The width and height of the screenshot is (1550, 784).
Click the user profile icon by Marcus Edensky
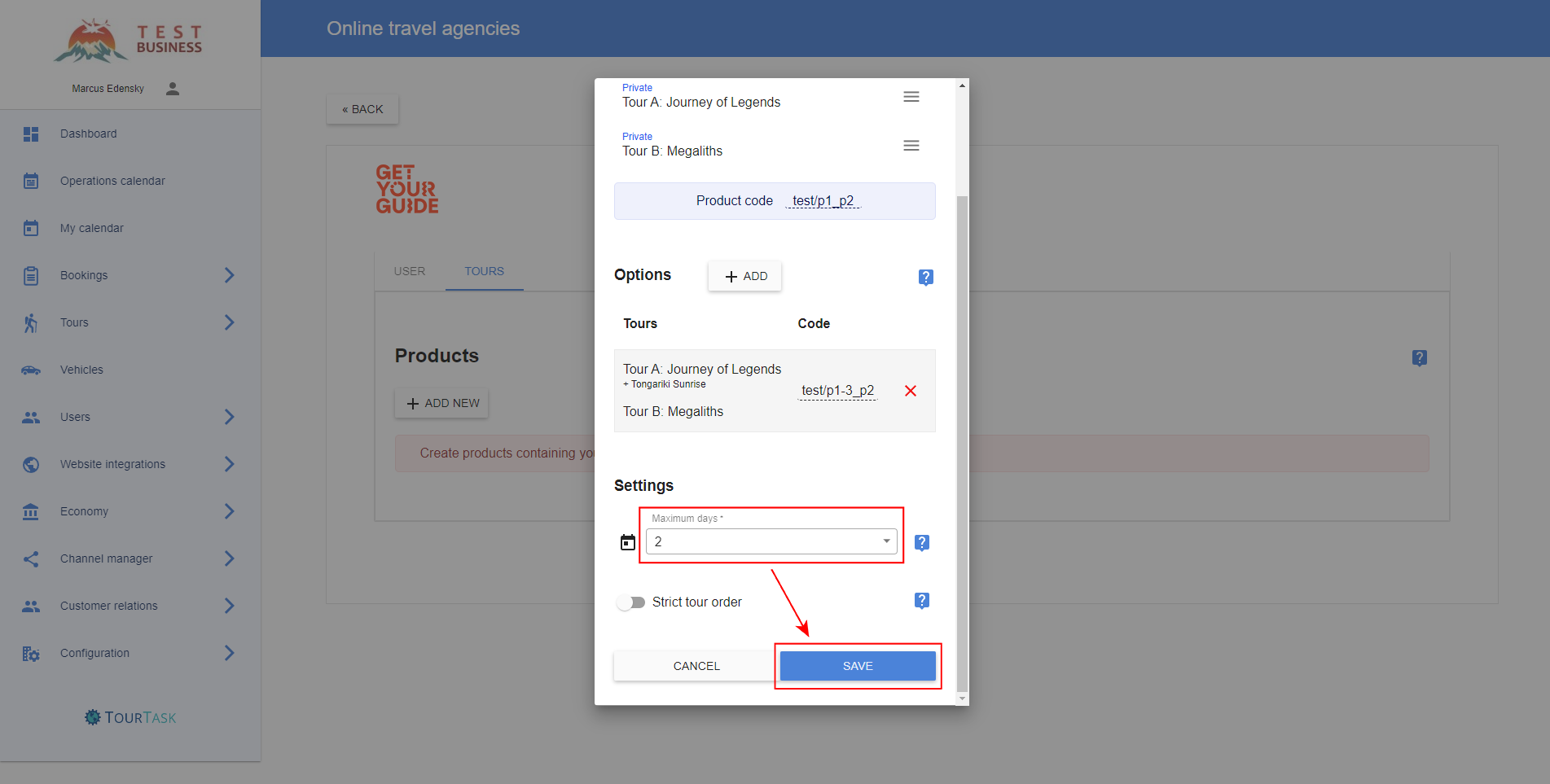[x=173, y=89]
